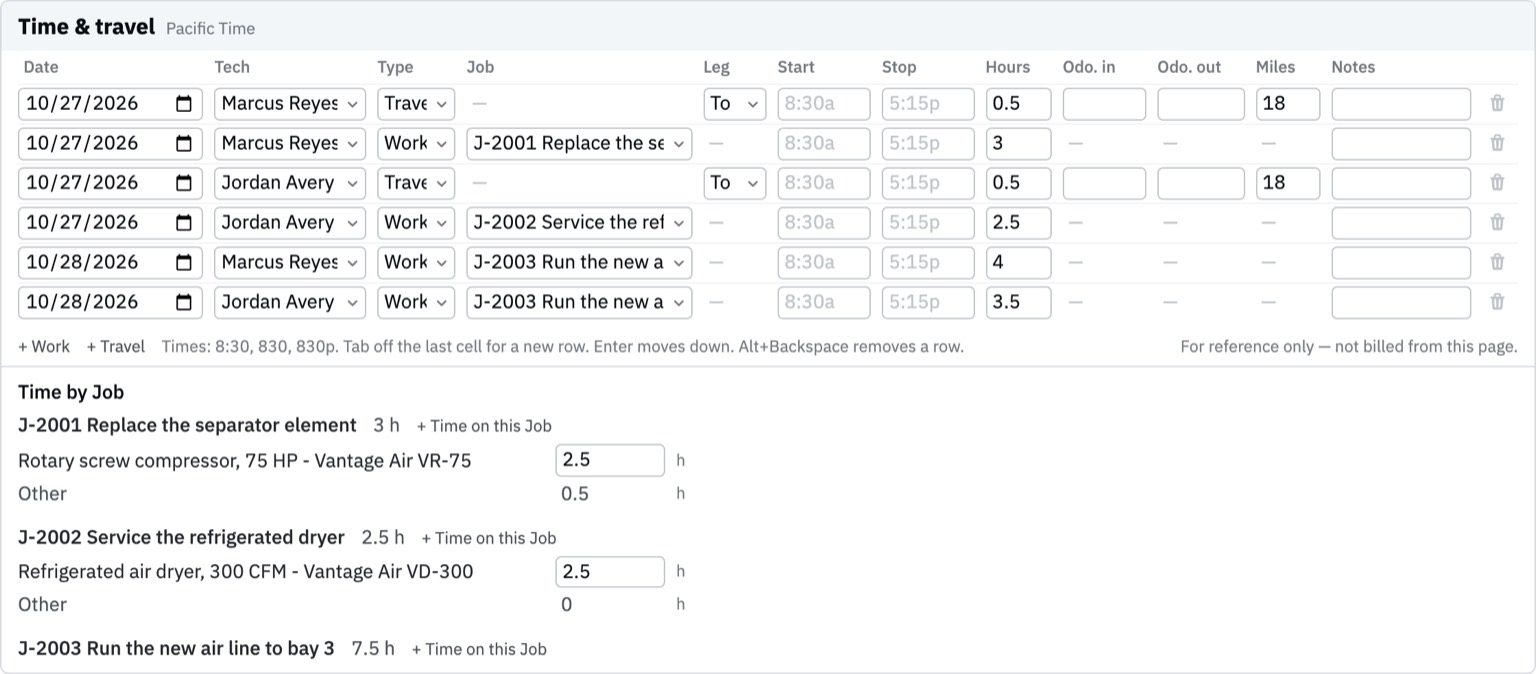Add a new Travel row
Screen dimensions: 1536x674
[x=116, y=347]
